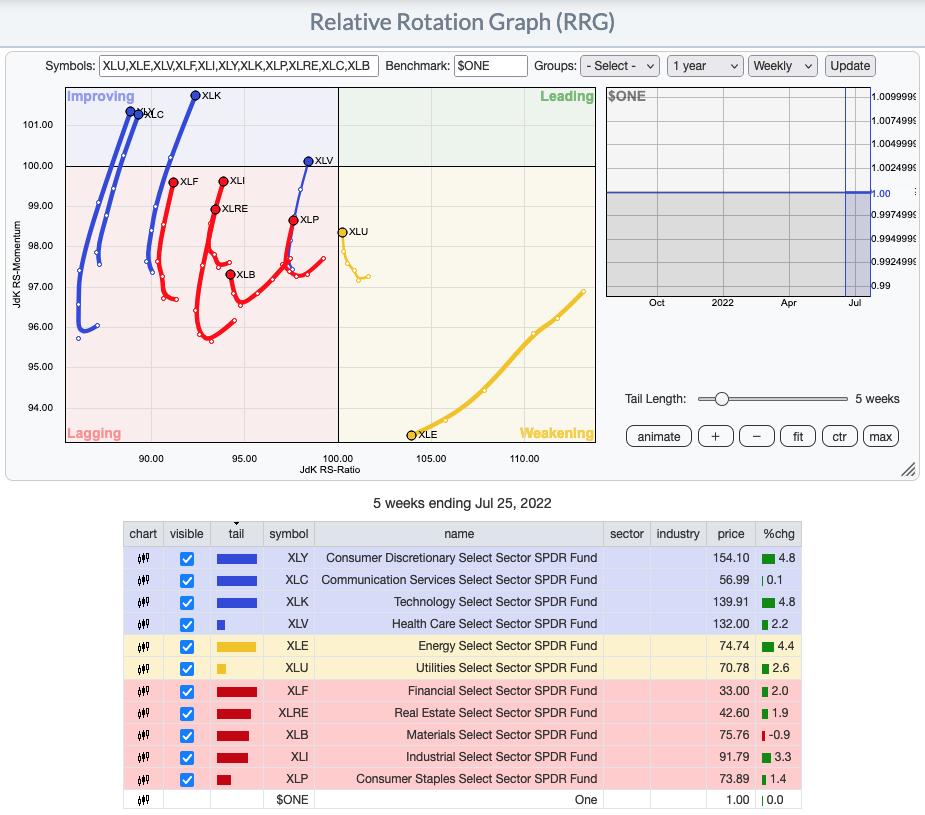Open chart icon for XLC row
925x815 pixels.
click(143, 580)
